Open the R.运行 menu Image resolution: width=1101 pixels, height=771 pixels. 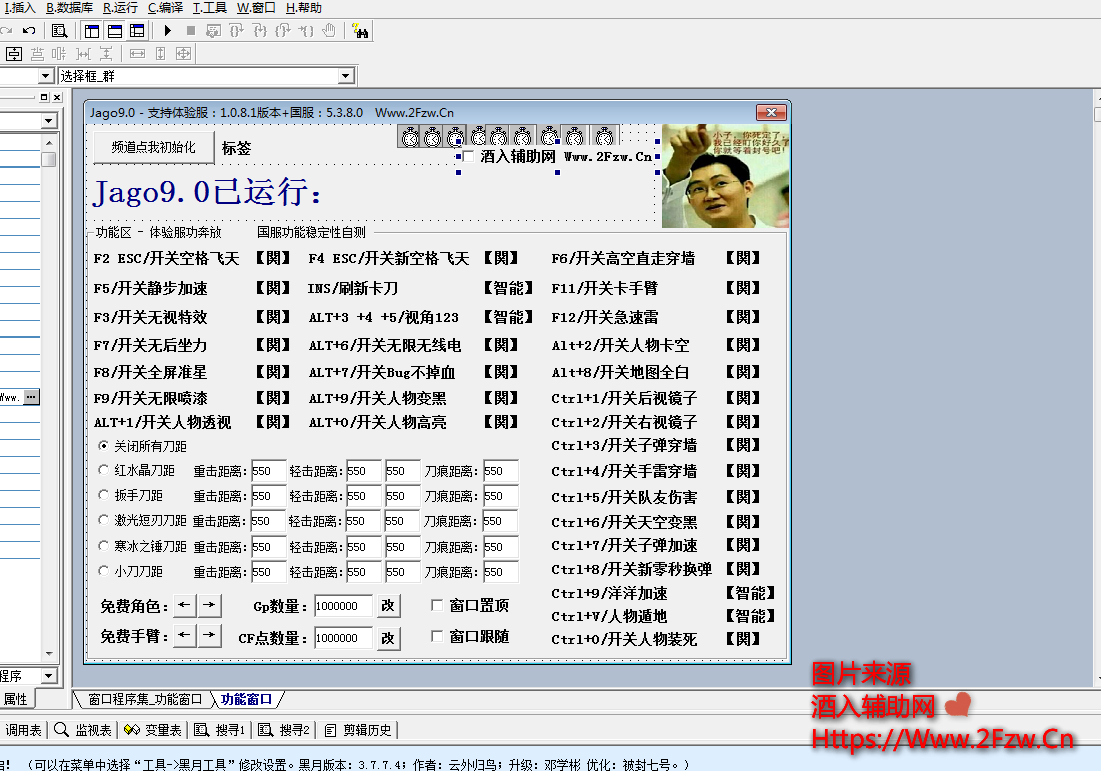(x=120, y=8)
